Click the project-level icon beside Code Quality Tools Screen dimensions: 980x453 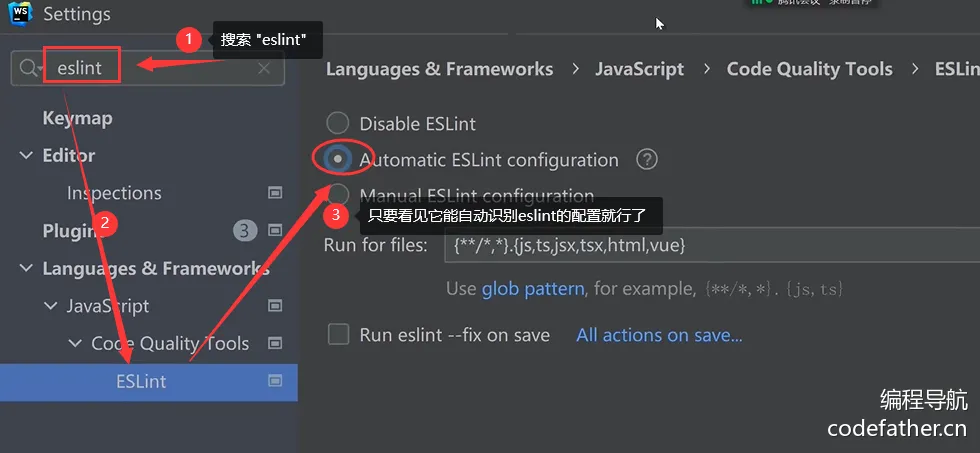[275, 344]
